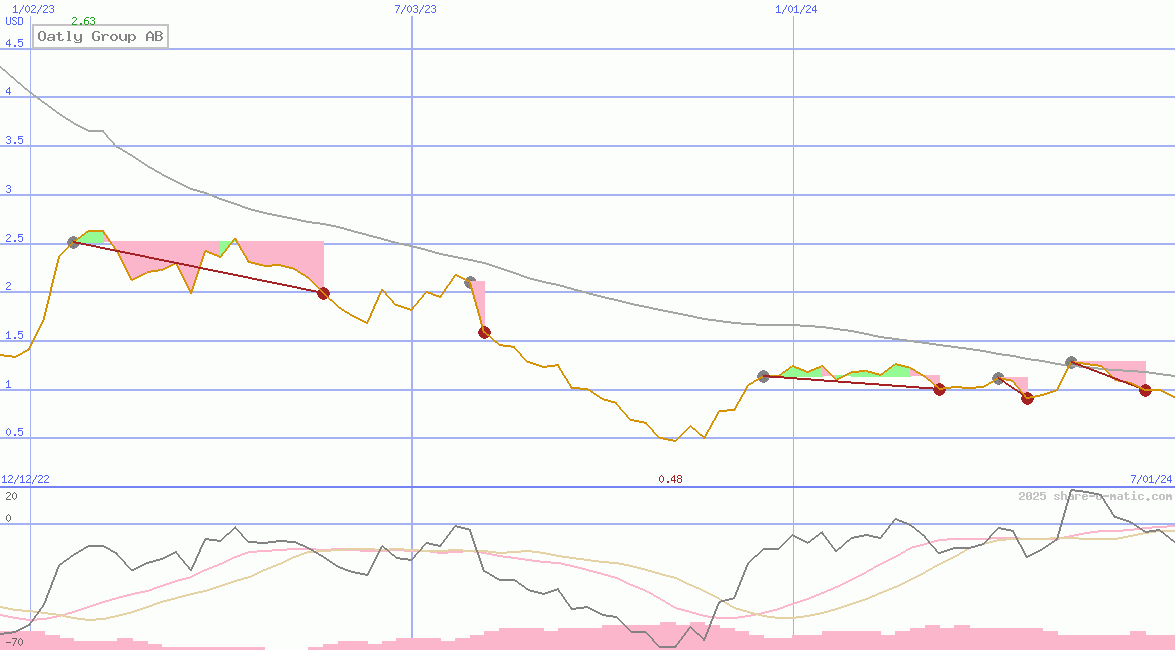Click the 4.5 price axis label
1175x650 pixels.
point(14,43)
